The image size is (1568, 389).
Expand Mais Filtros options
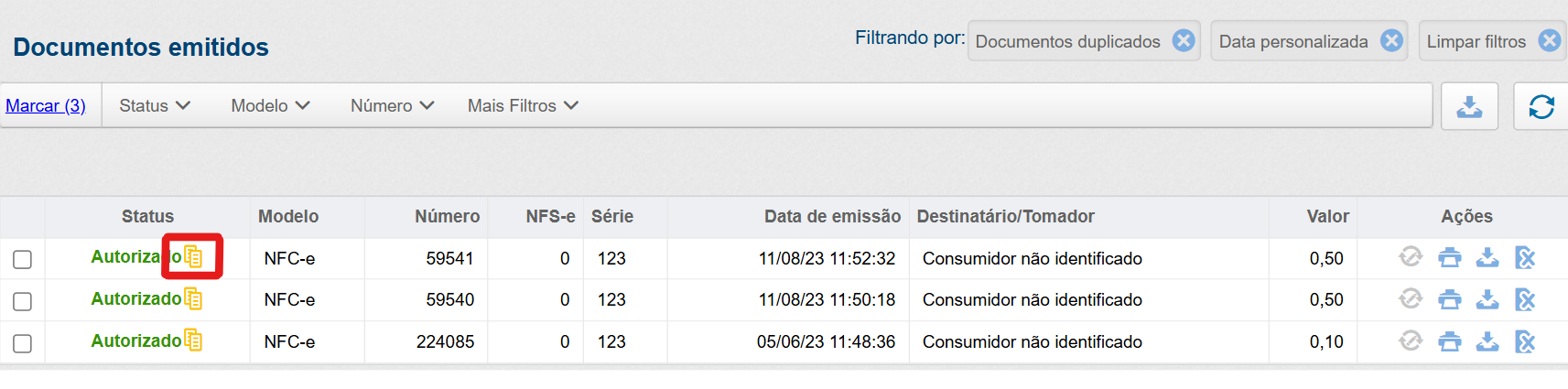pyautogui.click(x=523, y=106)
